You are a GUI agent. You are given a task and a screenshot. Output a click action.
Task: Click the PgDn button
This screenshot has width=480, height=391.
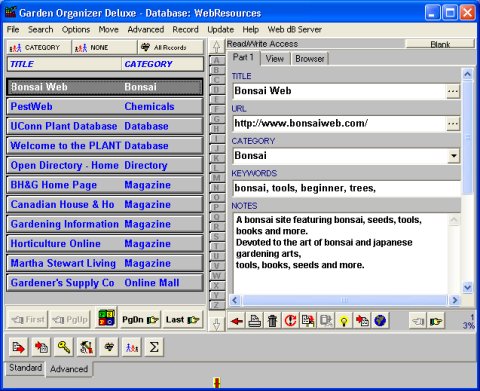(x=140, y=320)
